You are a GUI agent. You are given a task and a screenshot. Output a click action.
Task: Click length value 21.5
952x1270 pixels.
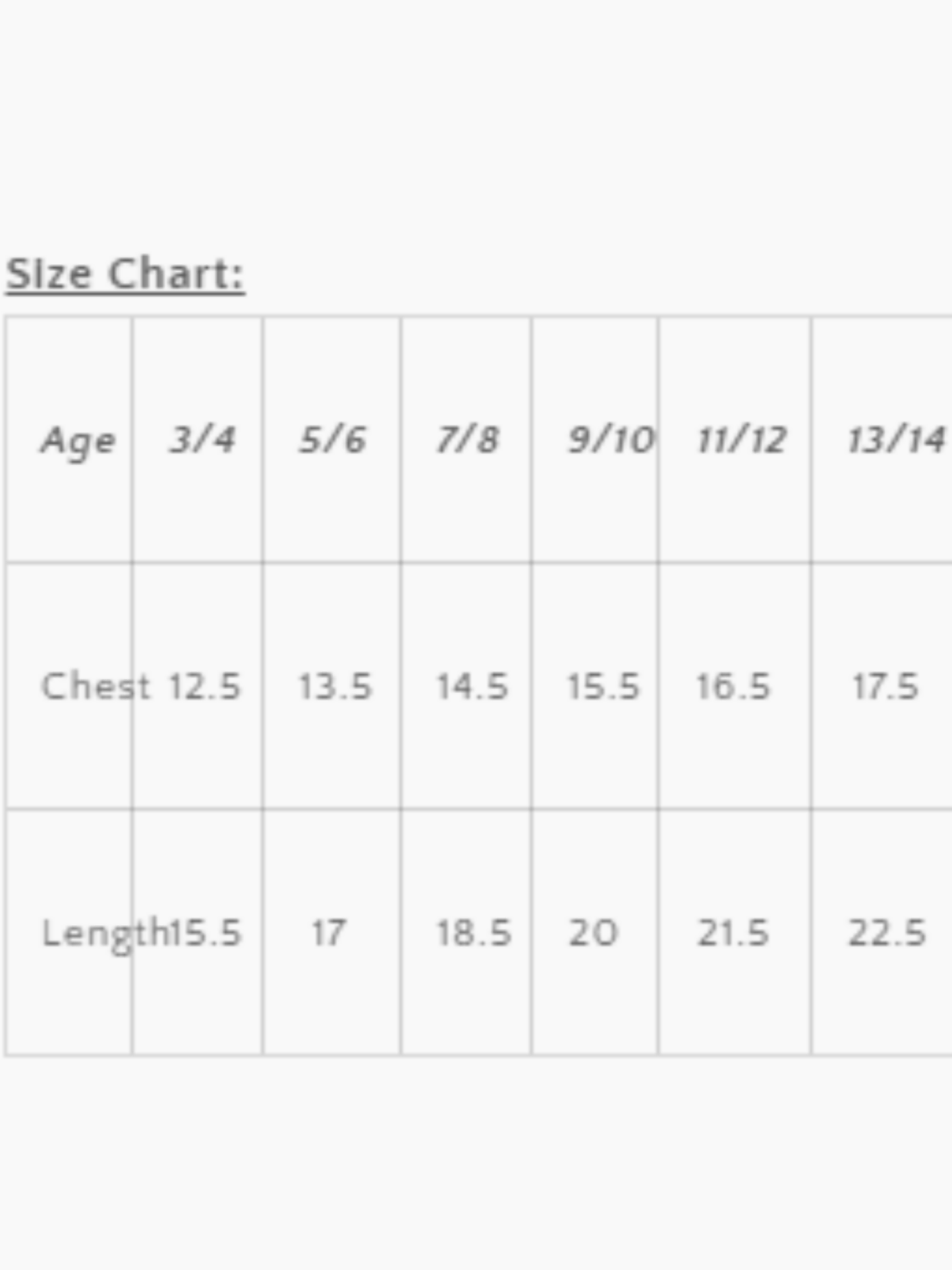tap(733, 933)
